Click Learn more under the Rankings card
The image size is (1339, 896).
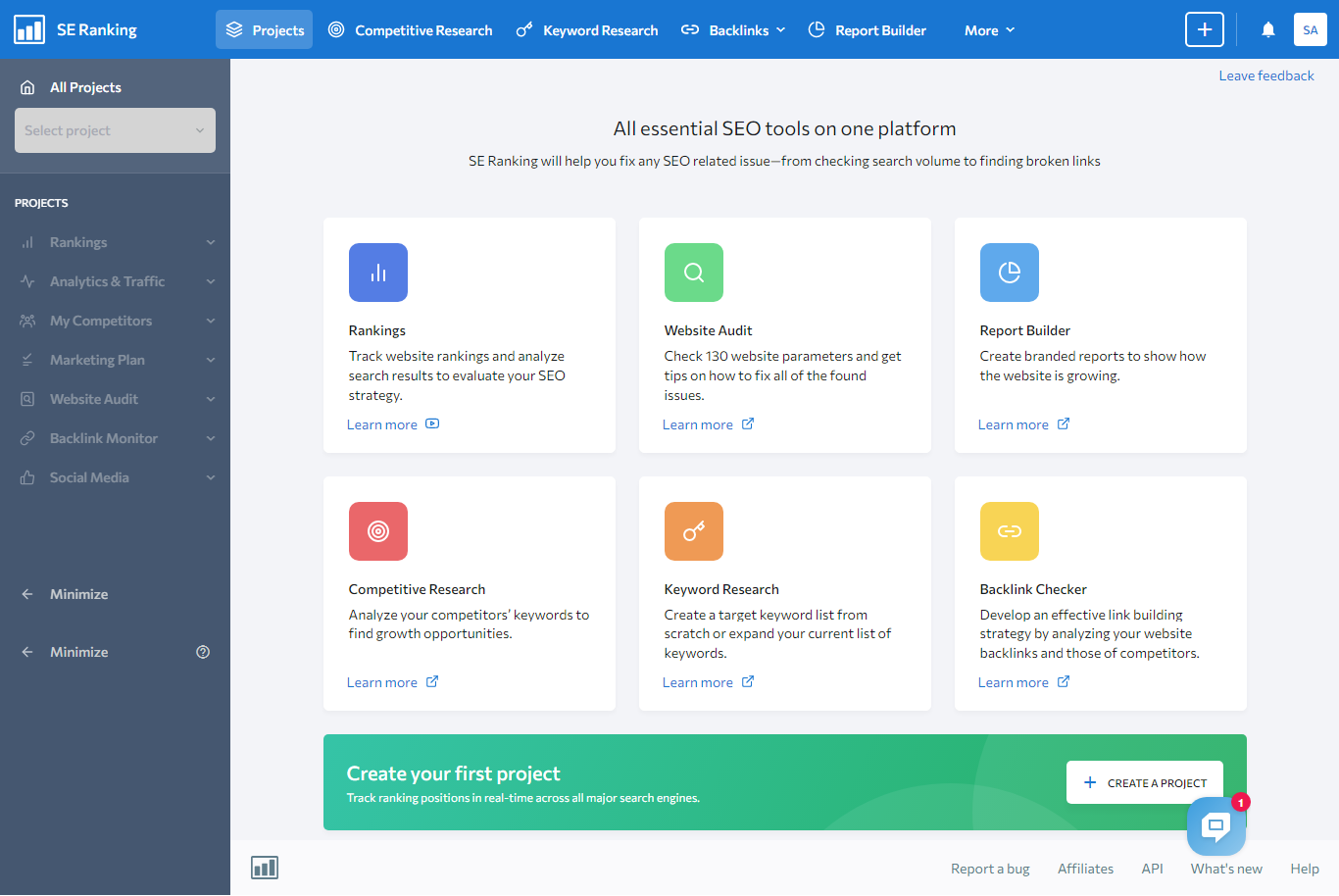coord(393,424)
